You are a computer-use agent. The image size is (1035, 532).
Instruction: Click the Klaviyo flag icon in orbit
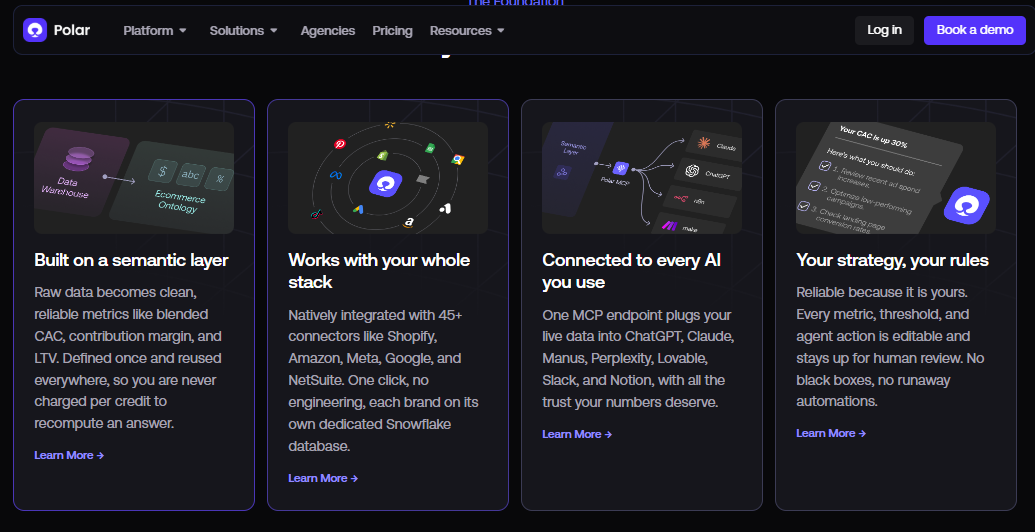(423, 179)
